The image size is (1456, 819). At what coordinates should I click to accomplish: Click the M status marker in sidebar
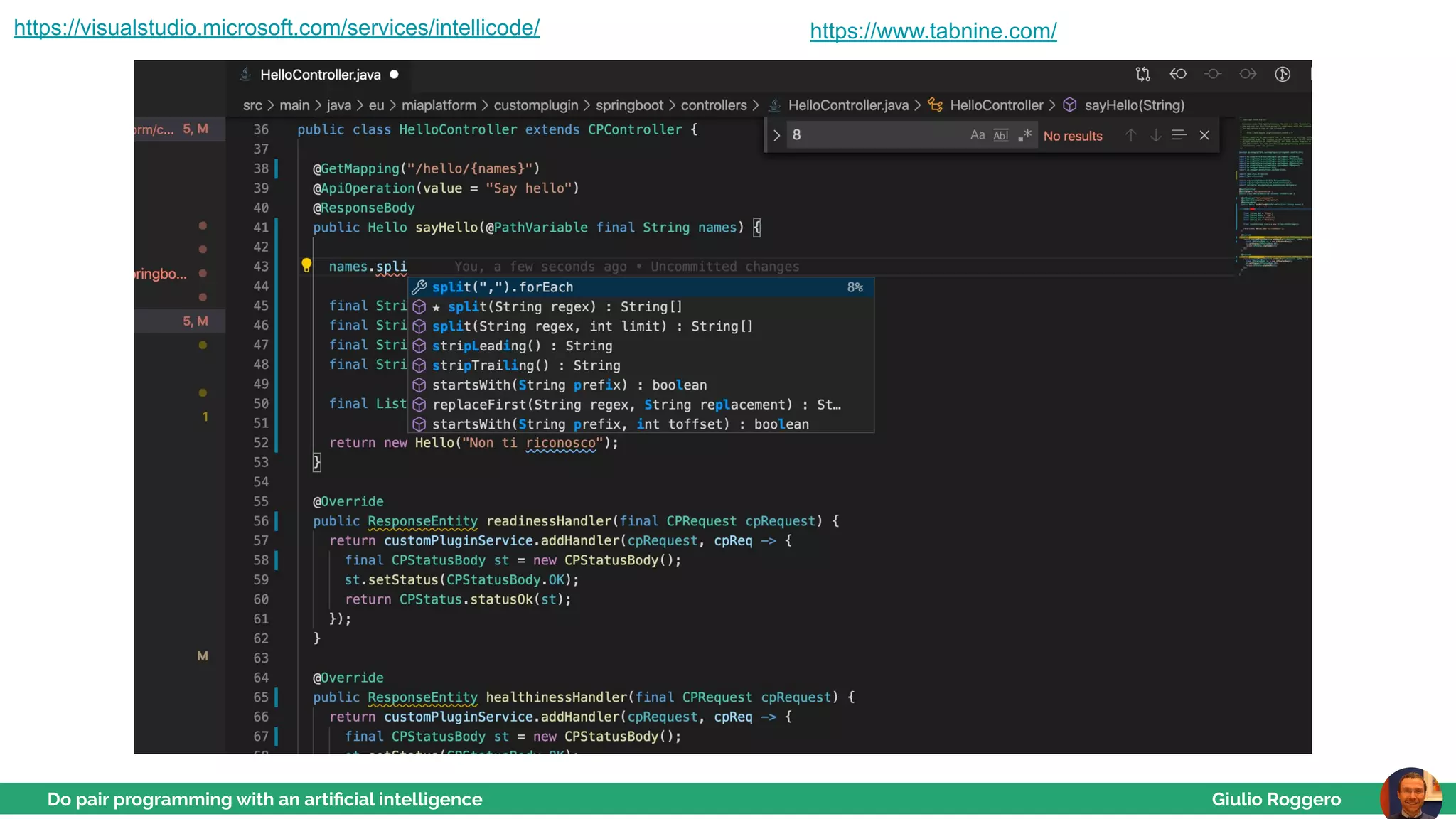coord(203,656)
